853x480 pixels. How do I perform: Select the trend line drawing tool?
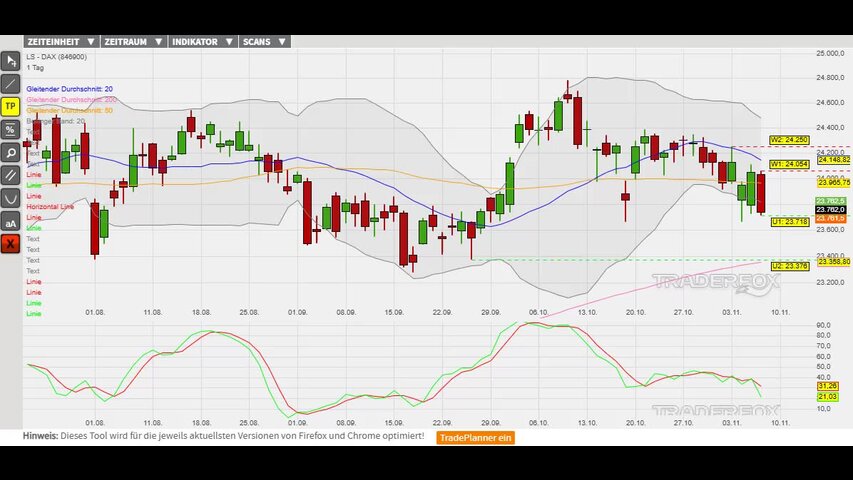tap(11, 83)
